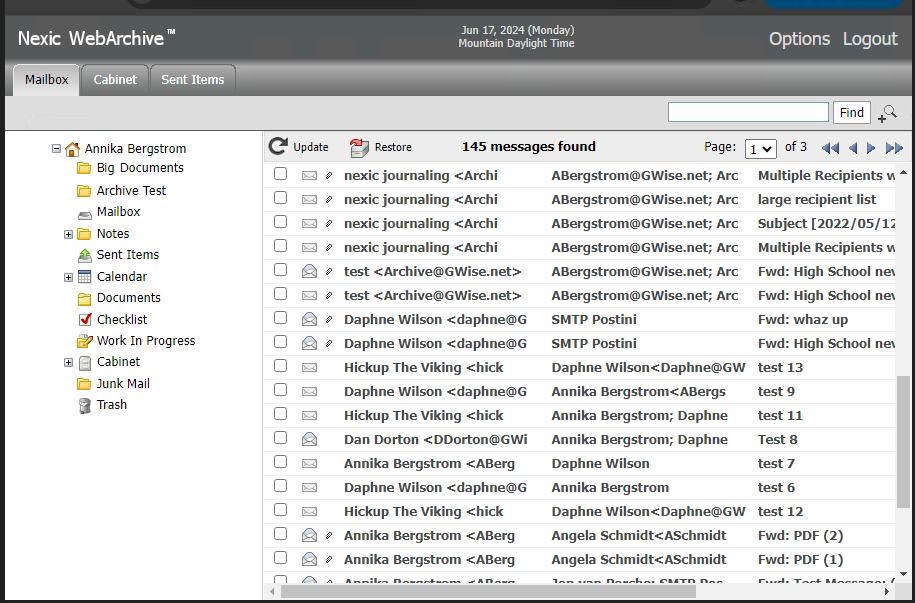
Task: Select checkbox for Fwd: PDF (1)
Action: (281, 557)
